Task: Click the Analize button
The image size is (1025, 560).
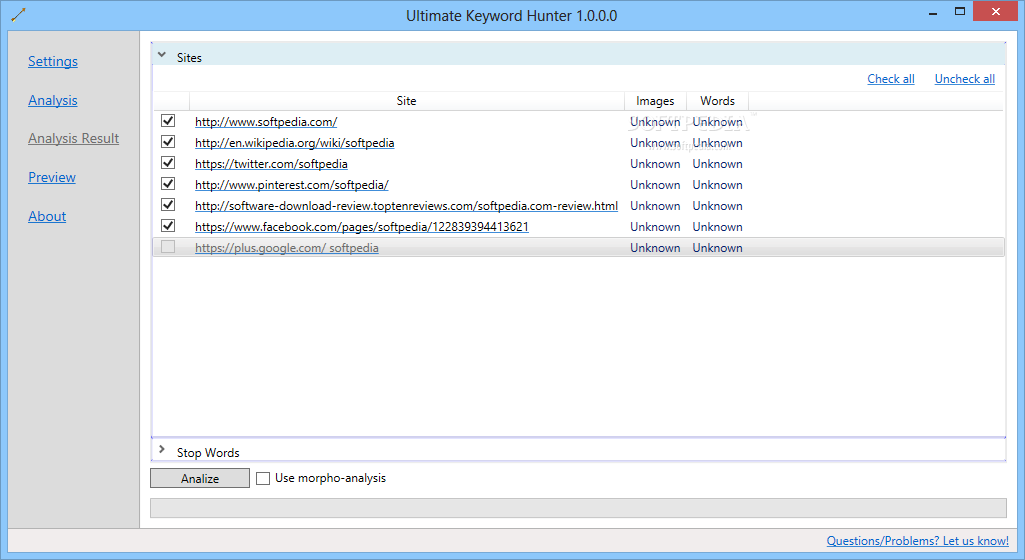Action: pos(200,478)
